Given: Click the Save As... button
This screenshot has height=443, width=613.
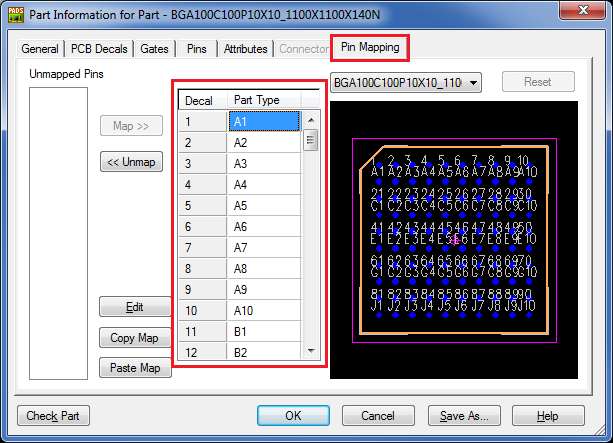Looking at the screenshot, I should pos(464,416).
